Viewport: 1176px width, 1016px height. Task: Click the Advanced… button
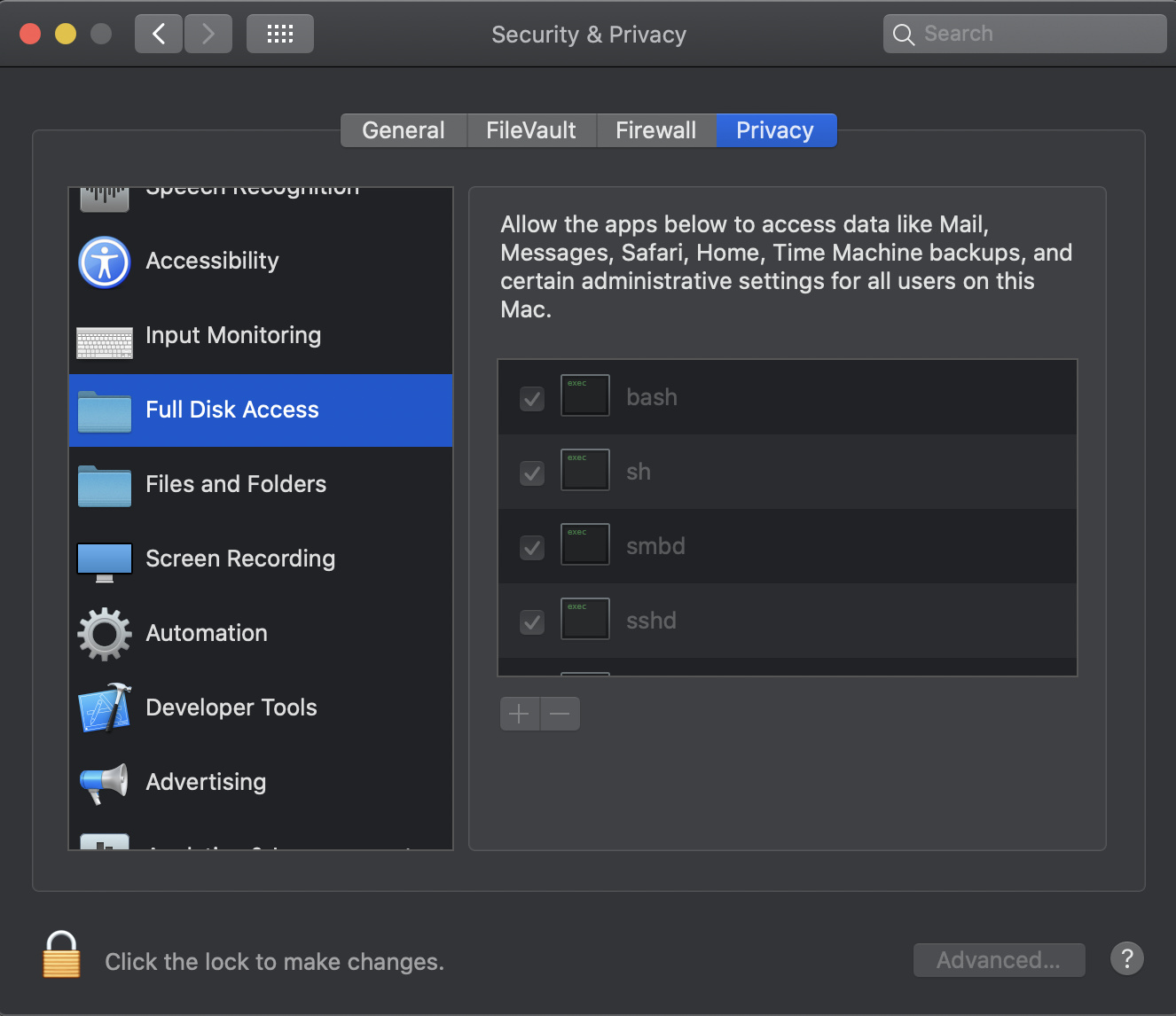(x=999, y=960)
